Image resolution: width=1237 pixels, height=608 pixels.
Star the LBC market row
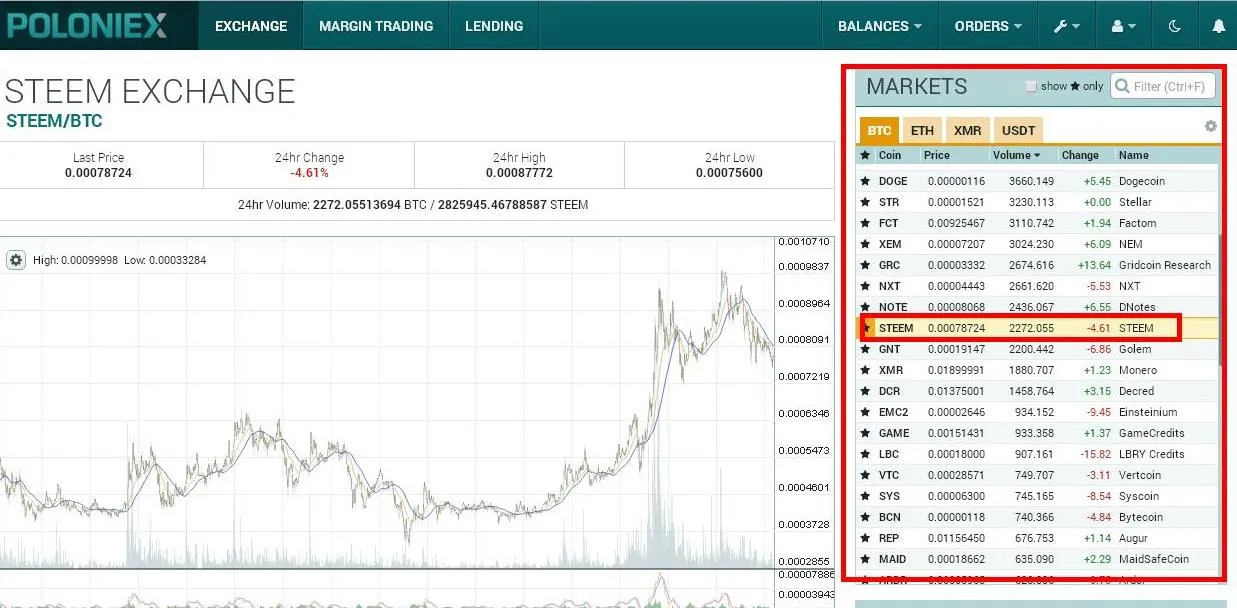(x=865, y=454)
